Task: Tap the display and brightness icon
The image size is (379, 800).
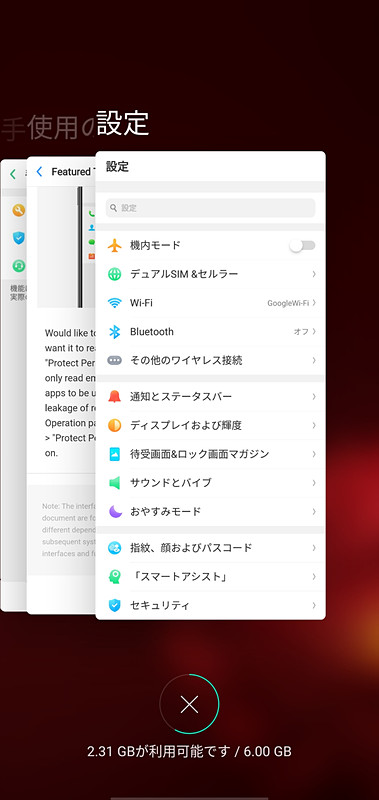Action: 115,426
